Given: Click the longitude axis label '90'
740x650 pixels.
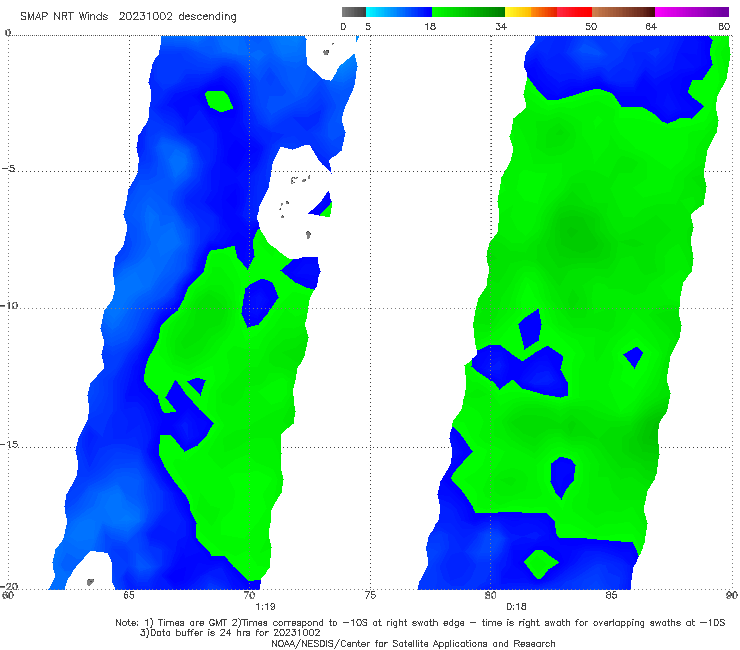Looking at the screenshot, I should 732,595.
